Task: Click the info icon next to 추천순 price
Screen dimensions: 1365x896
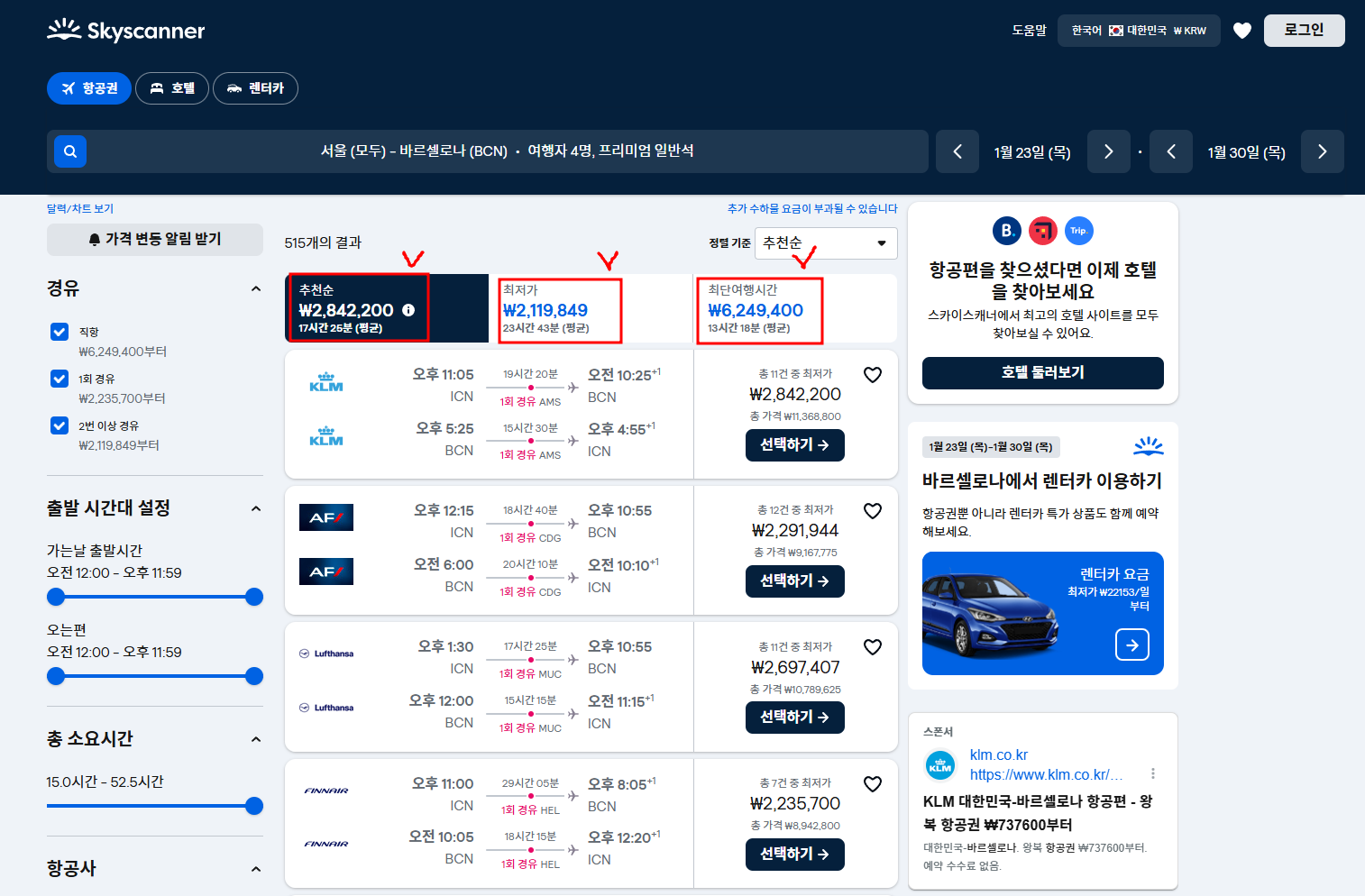Action: [x=408, y=309]
